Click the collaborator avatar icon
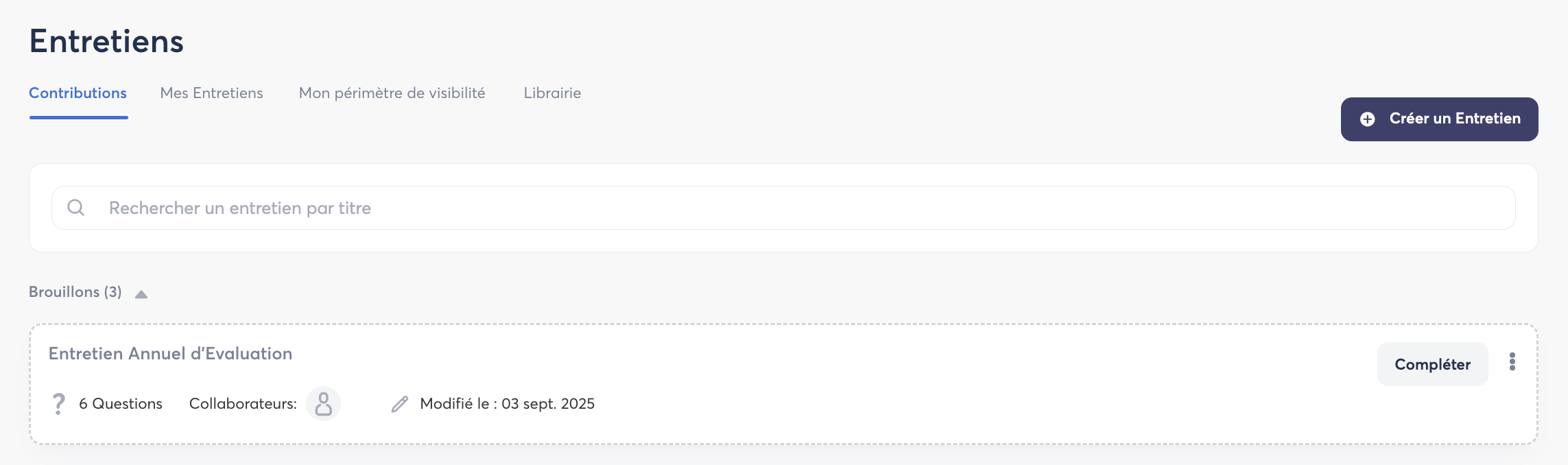This screenshot has height=465, width=1568. (x=323, y=404)
